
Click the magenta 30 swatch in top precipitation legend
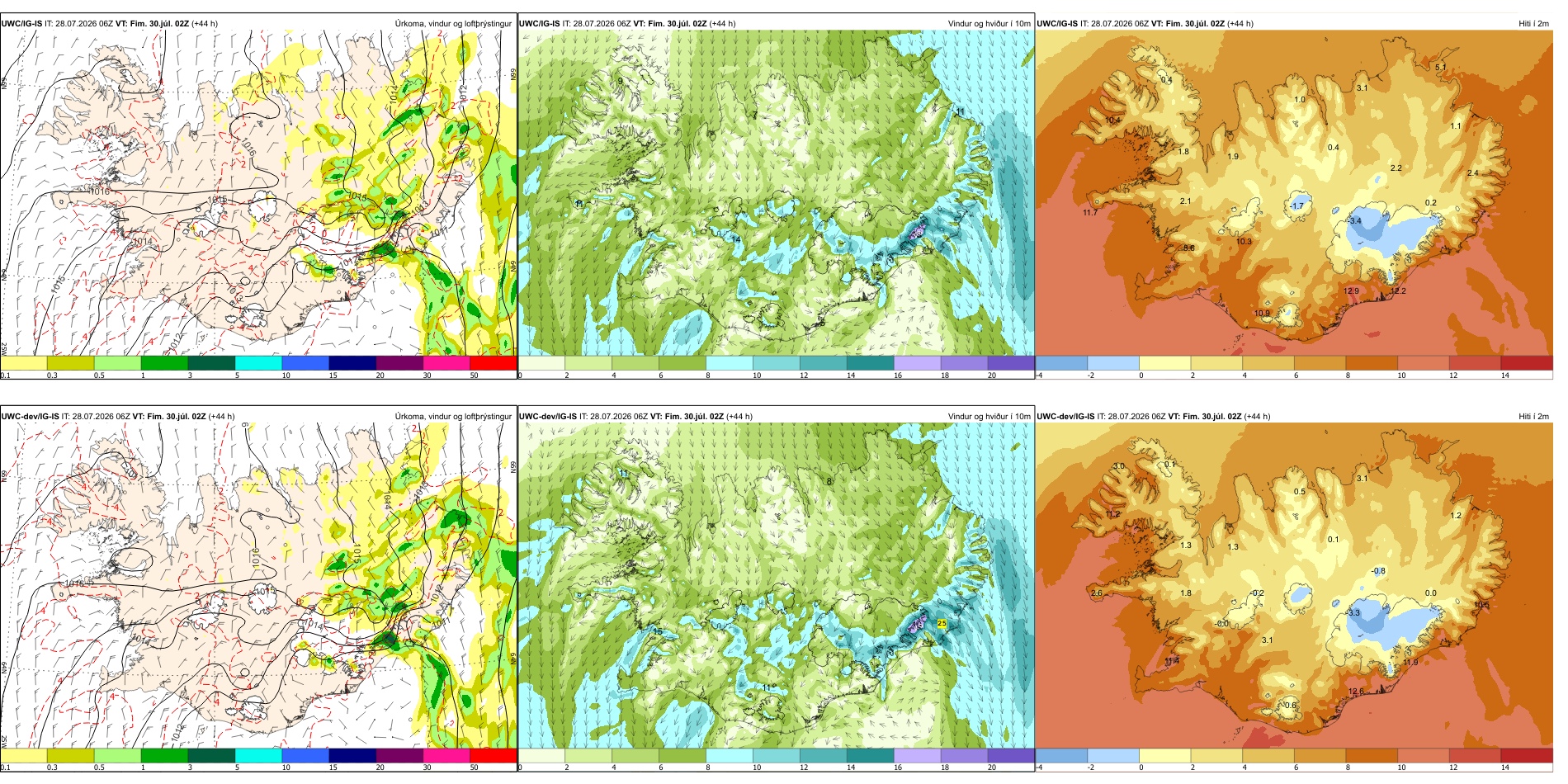tap(446, 363)
